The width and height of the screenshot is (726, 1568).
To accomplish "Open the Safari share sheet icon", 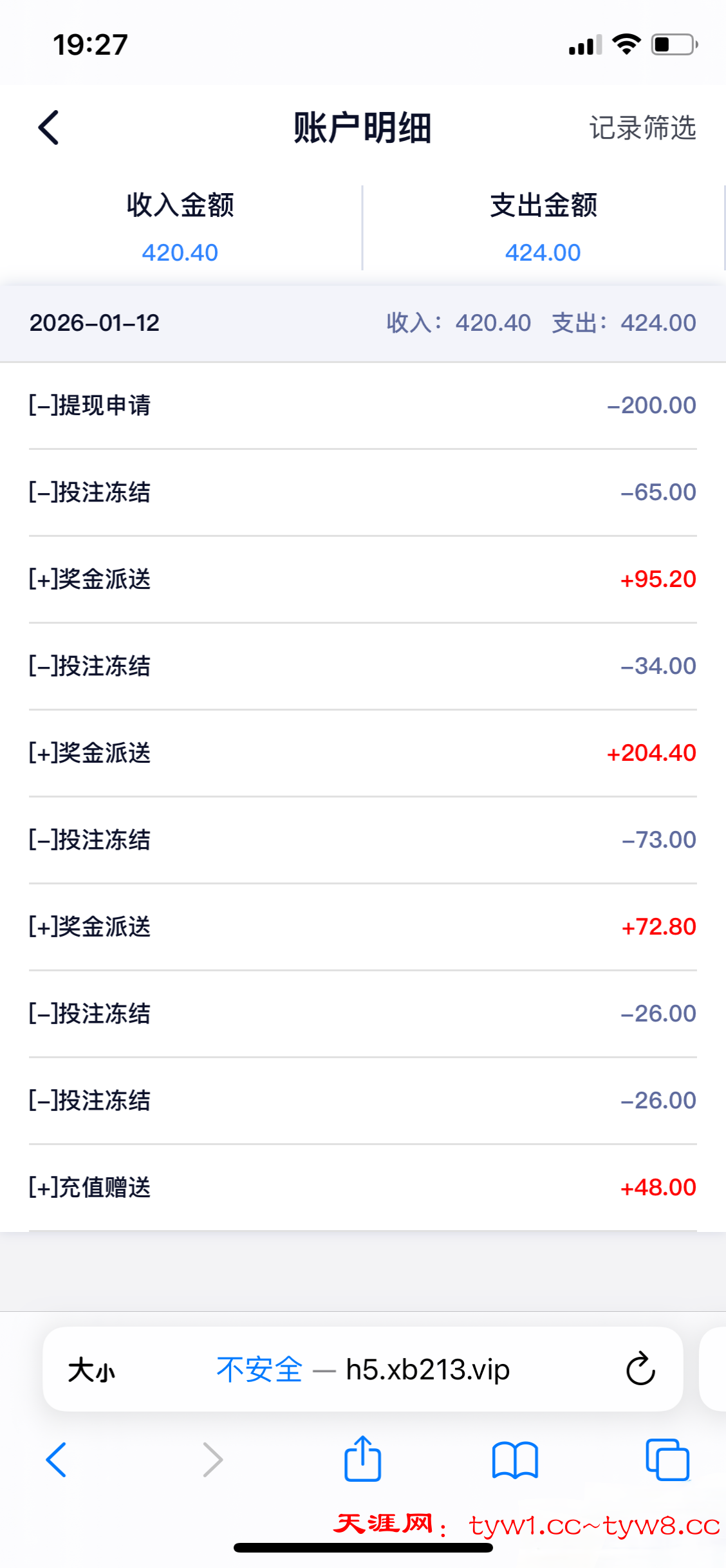I will 362,1459.
